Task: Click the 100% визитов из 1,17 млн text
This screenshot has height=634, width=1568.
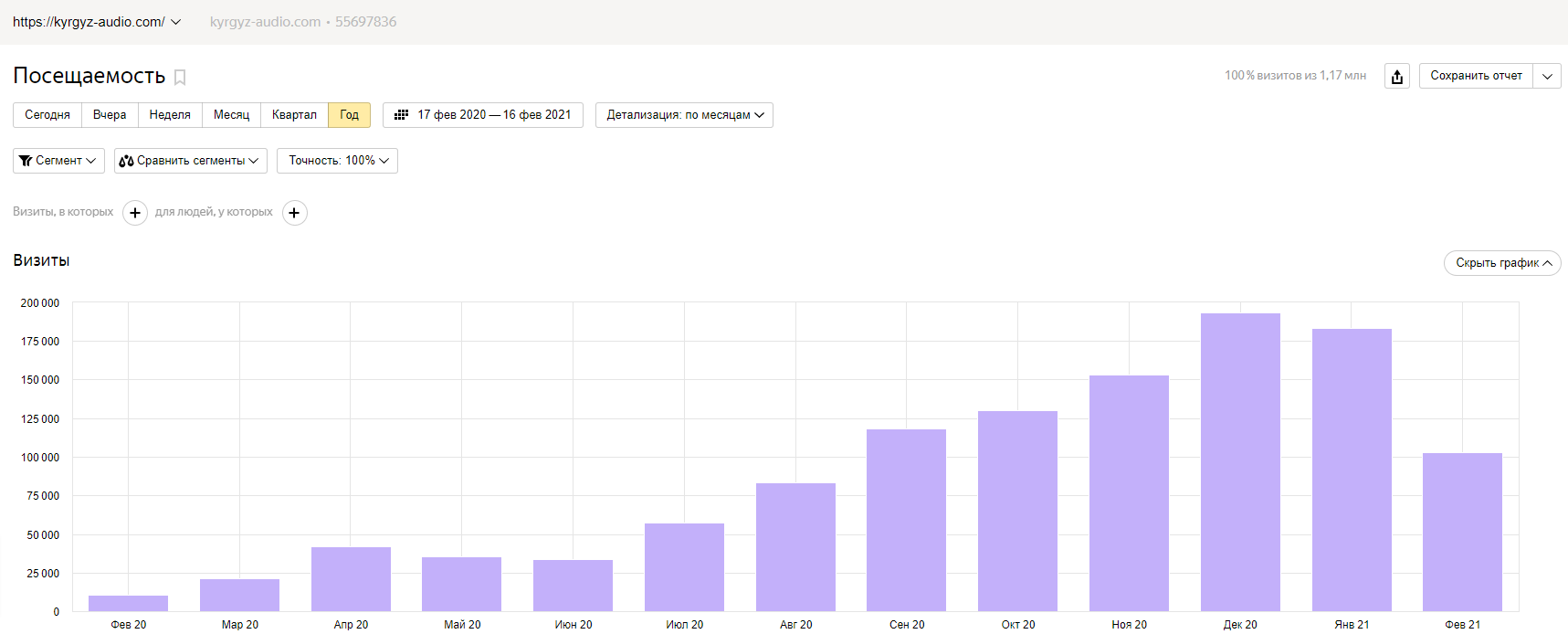Action: click(x=1295, y=76)
